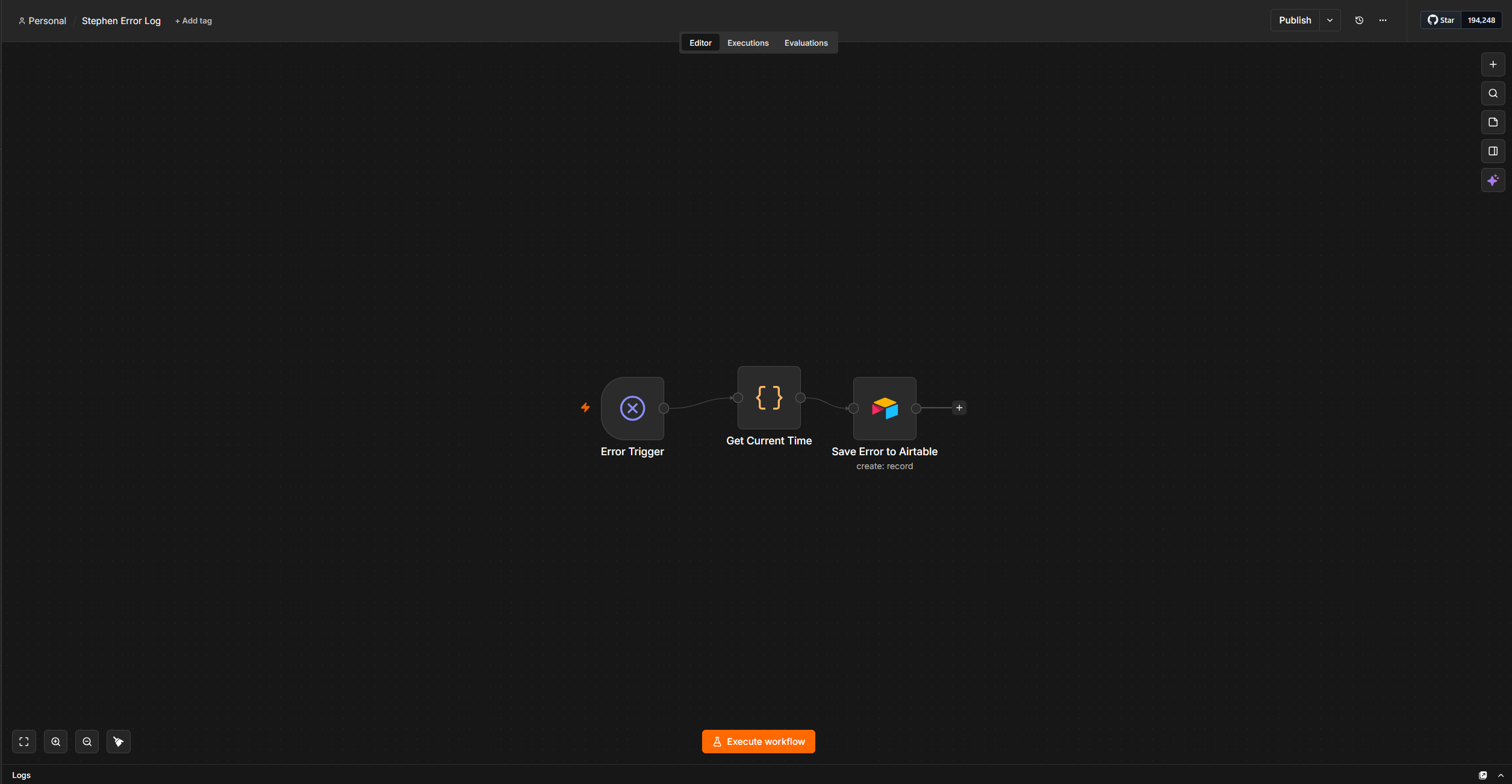Rename the Stephen Error Log workflow title

click(121, 20)
